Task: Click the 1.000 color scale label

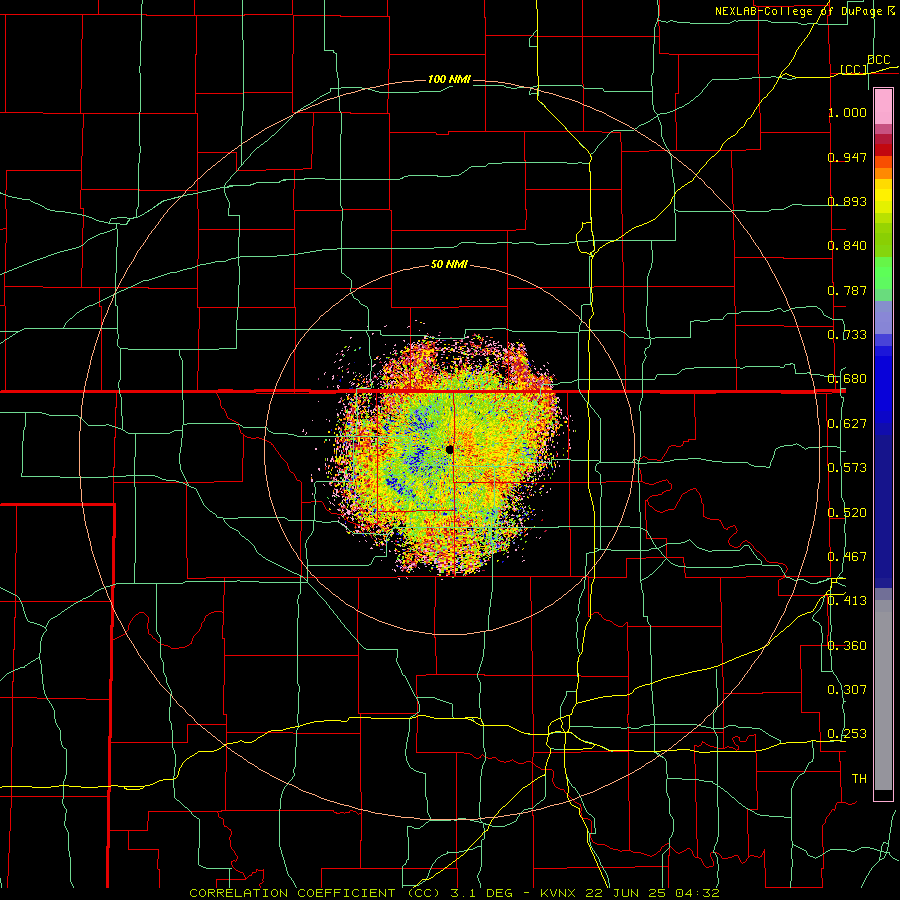Action: (x=847, y=112)
